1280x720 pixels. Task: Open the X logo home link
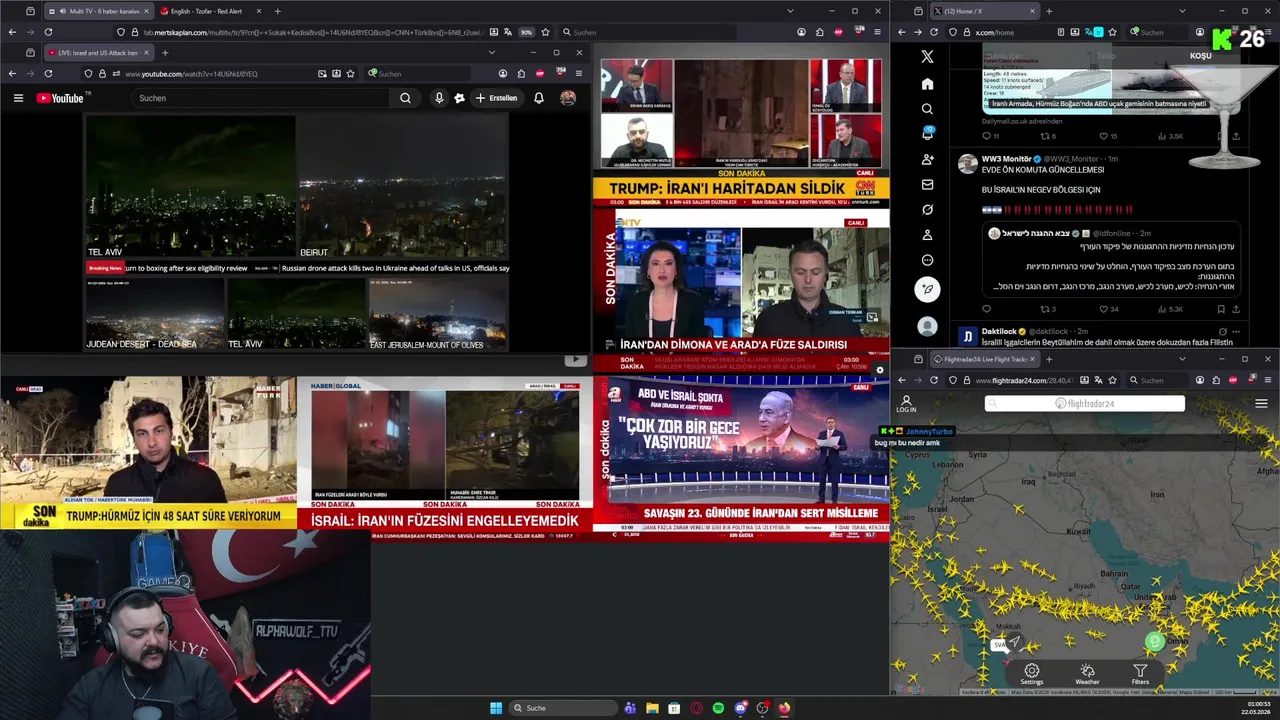pyautogui.click(x=927, y=57)
